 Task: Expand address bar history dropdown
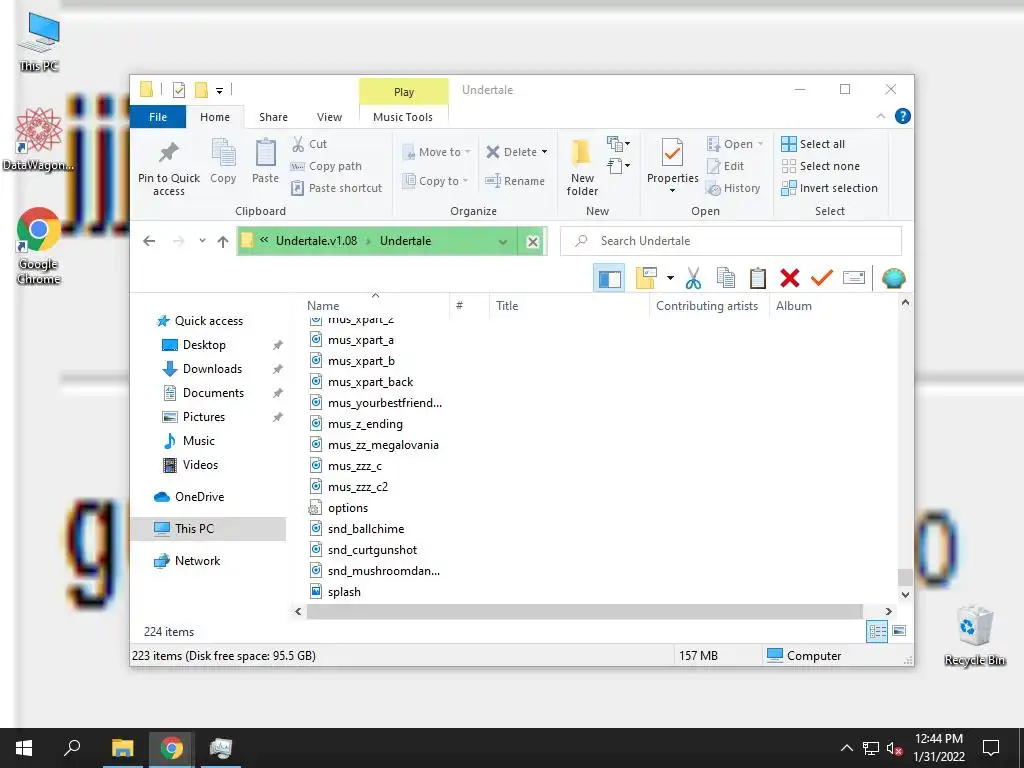pos(503,242)
